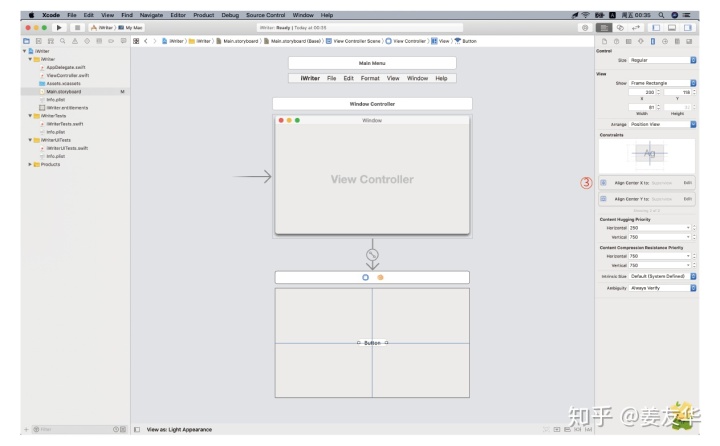Image resolution: width=720 pixels, height=446 pixels.
Task: Open the Navigate menu
Action: (151, 15)
